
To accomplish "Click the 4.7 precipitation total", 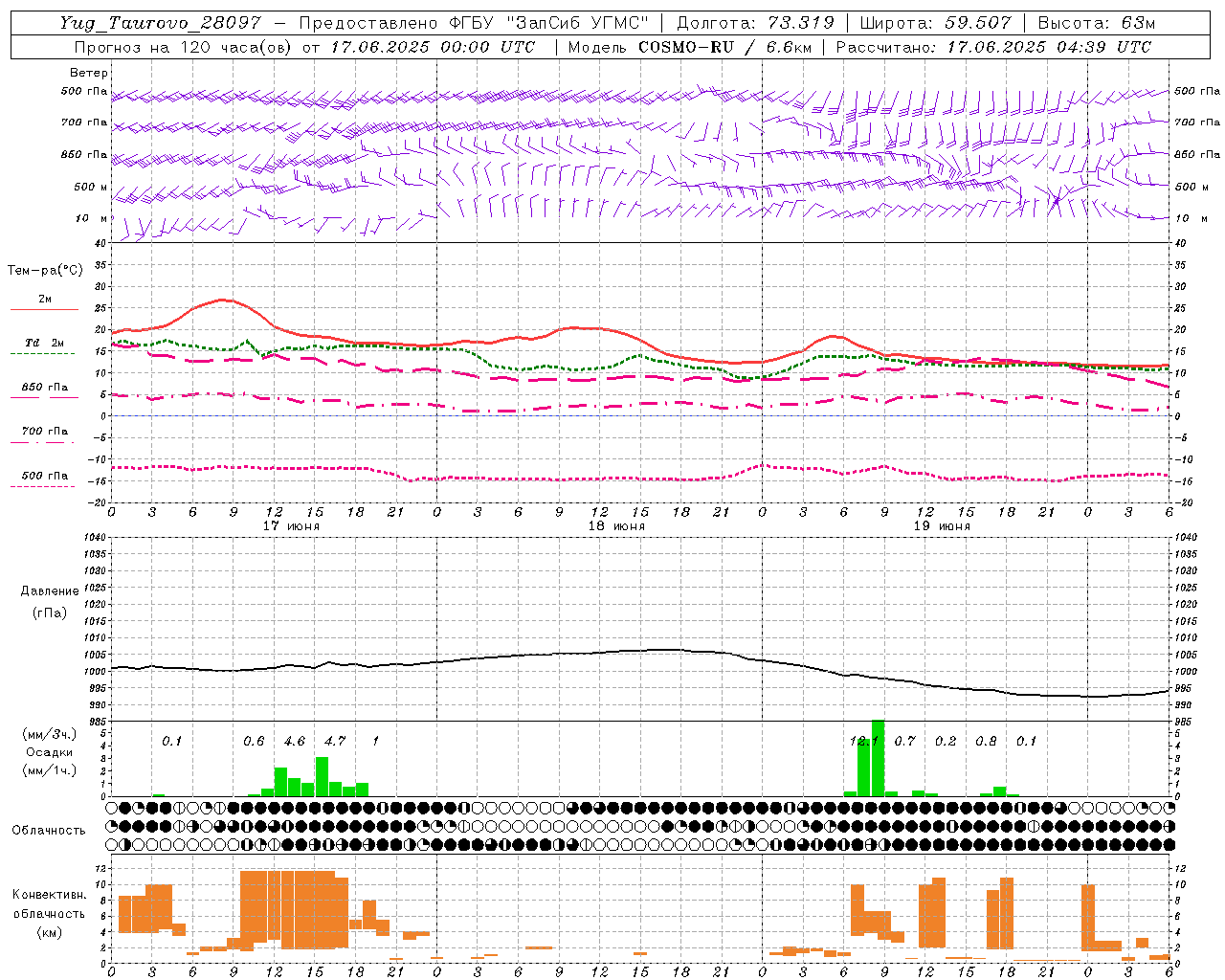I will pos(335,742).
